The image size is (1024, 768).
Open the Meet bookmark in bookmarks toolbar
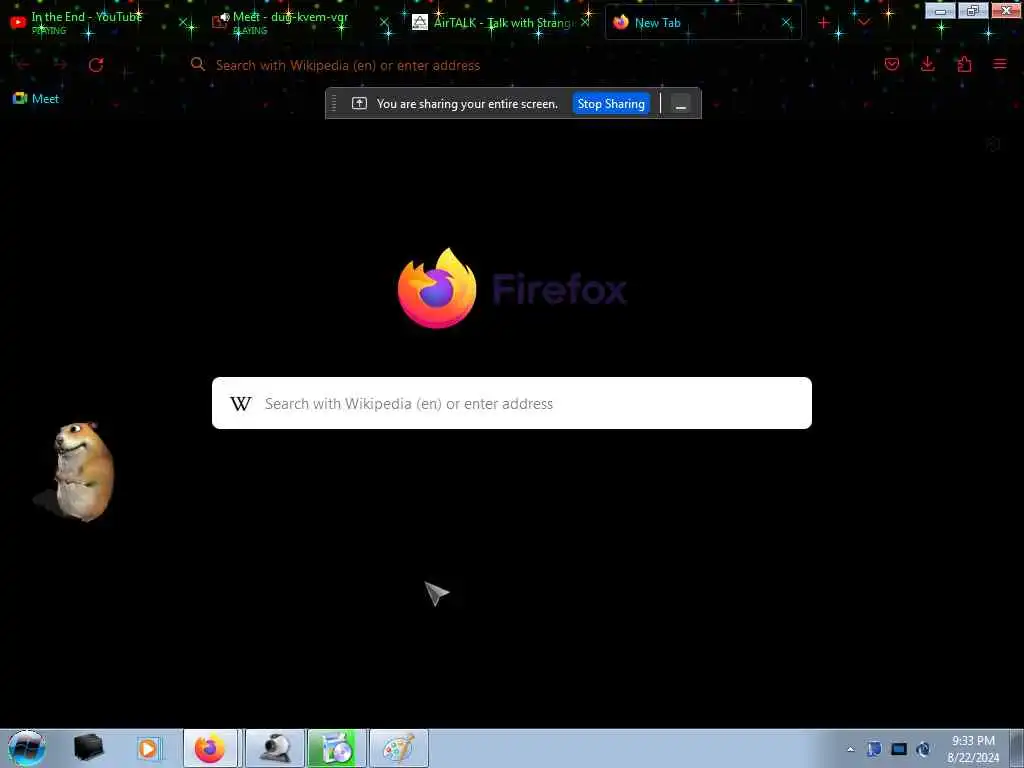(36, 99)
